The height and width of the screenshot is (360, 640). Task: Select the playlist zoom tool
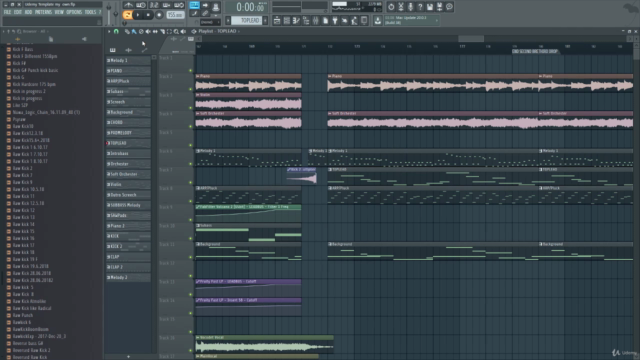click(176, 31)
